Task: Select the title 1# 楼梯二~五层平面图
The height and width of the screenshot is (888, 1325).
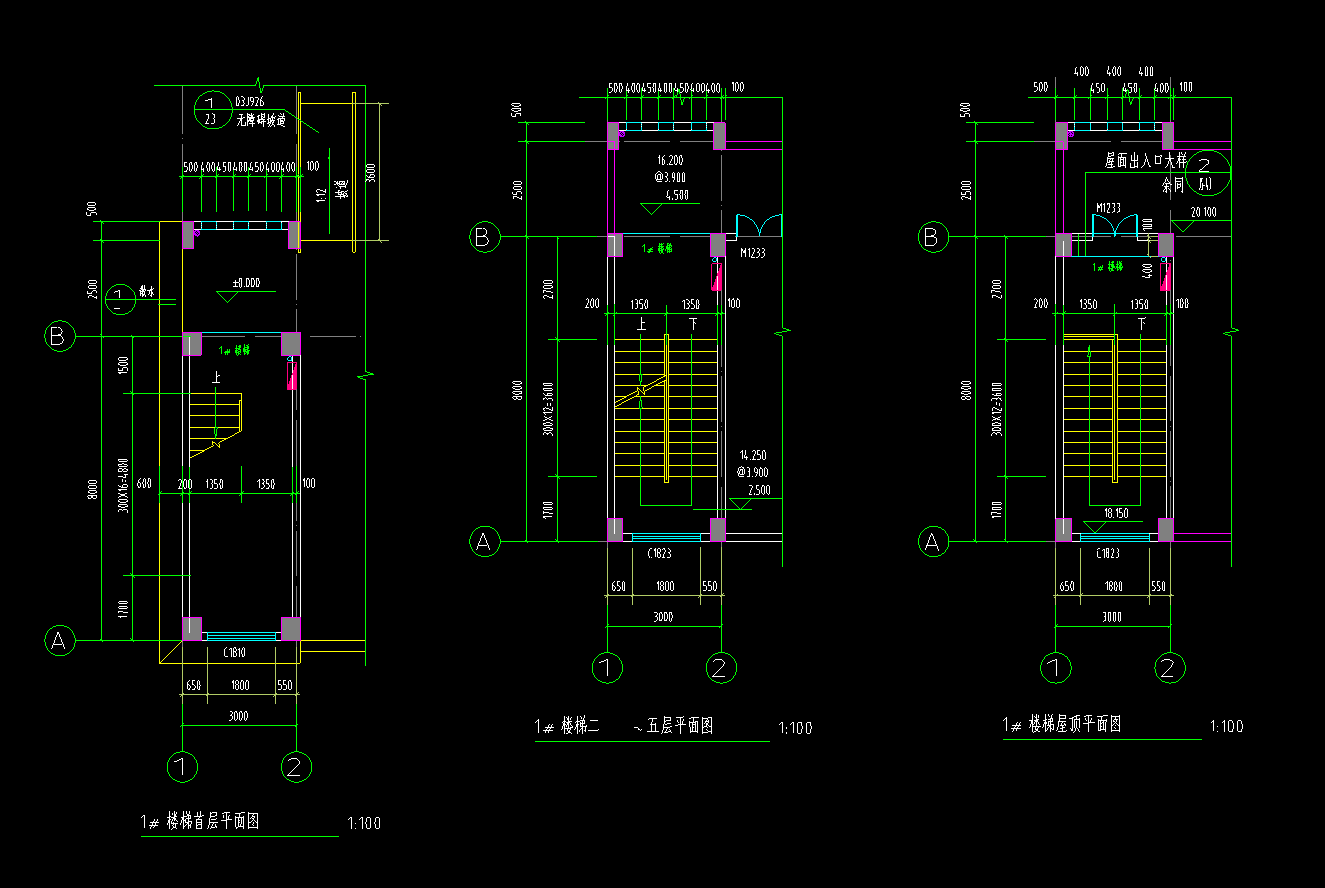Action: (x=625, y=727)
